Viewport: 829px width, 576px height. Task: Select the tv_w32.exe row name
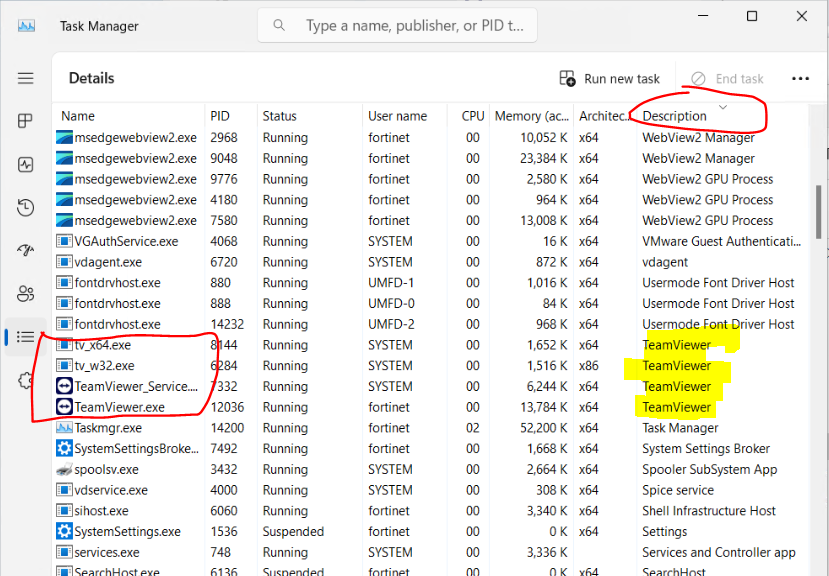click(104, 365)
